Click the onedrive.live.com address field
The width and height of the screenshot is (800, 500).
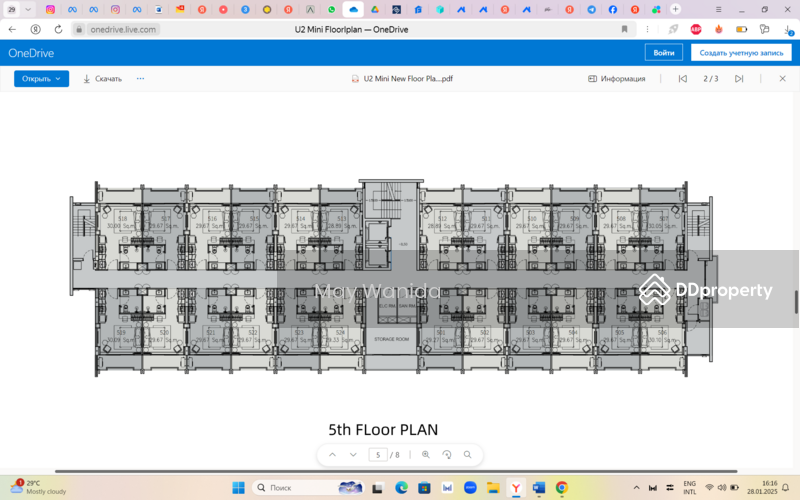[123, 30]
